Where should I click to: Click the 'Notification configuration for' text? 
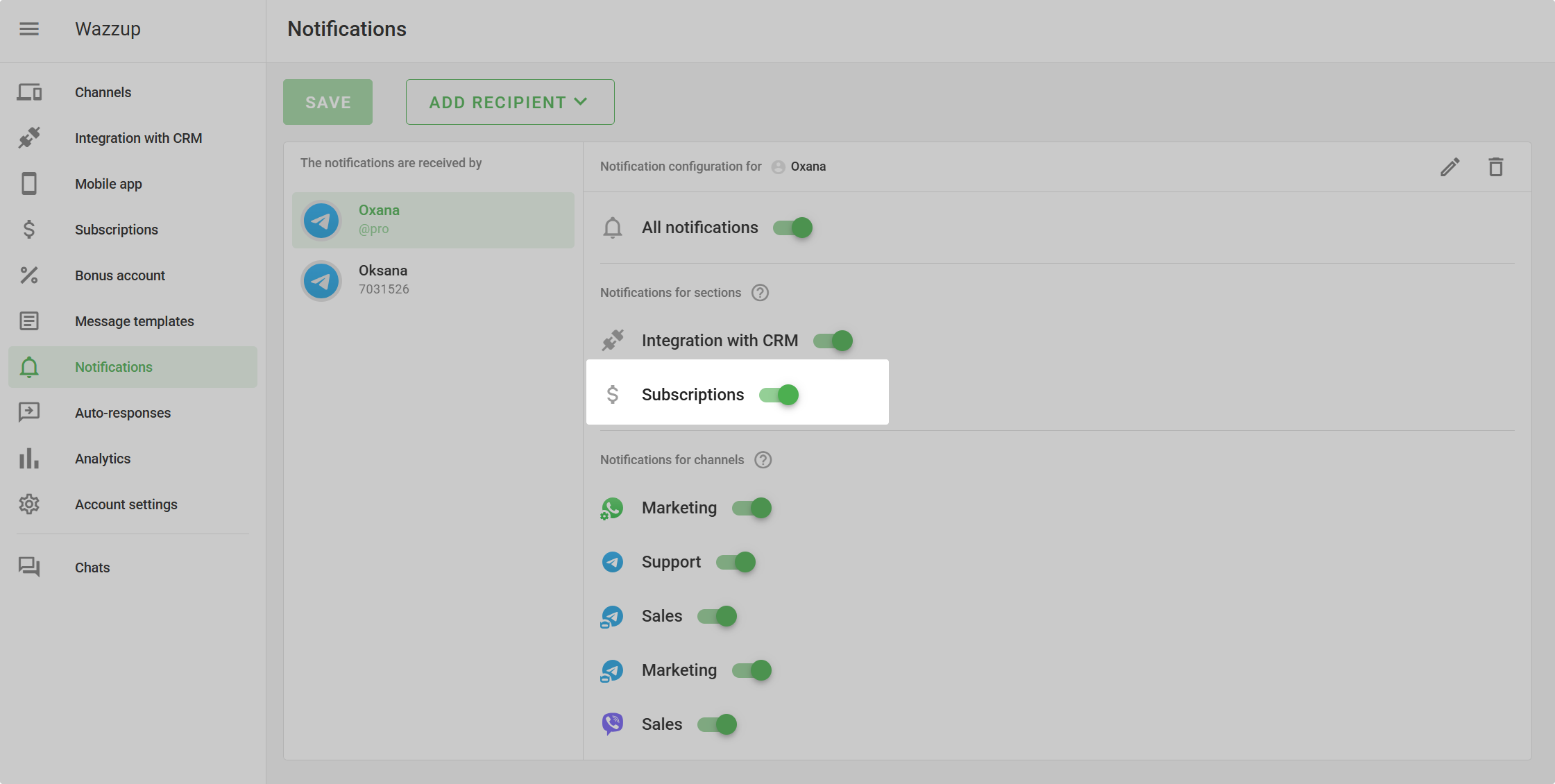681,167
